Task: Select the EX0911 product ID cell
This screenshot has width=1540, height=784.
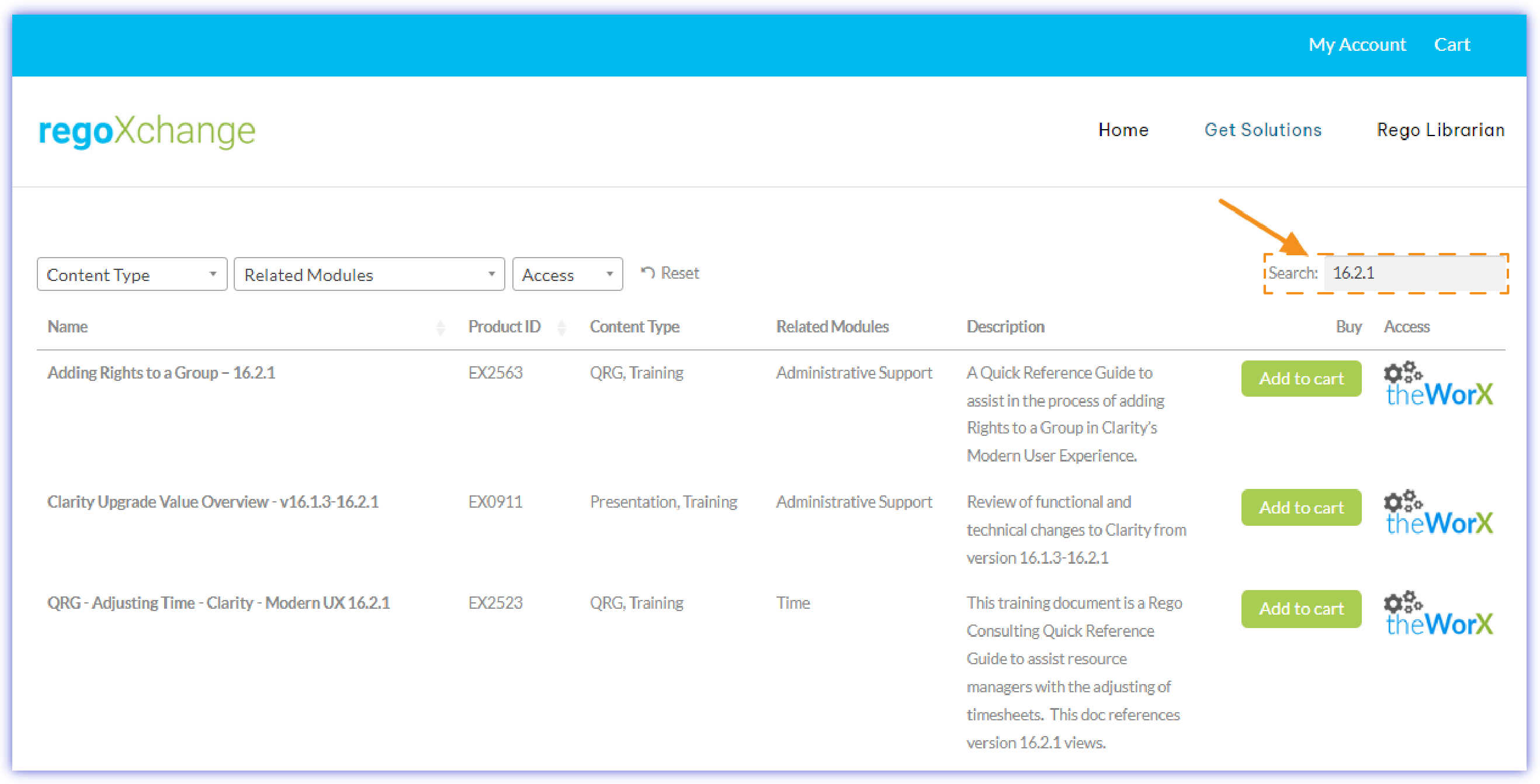Action: tap(495, 502)
